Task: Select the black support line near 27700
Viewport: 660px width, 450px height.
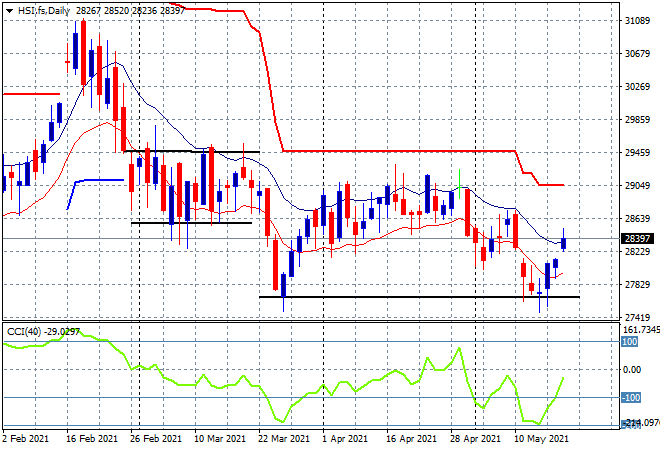Action: (419, 297)
